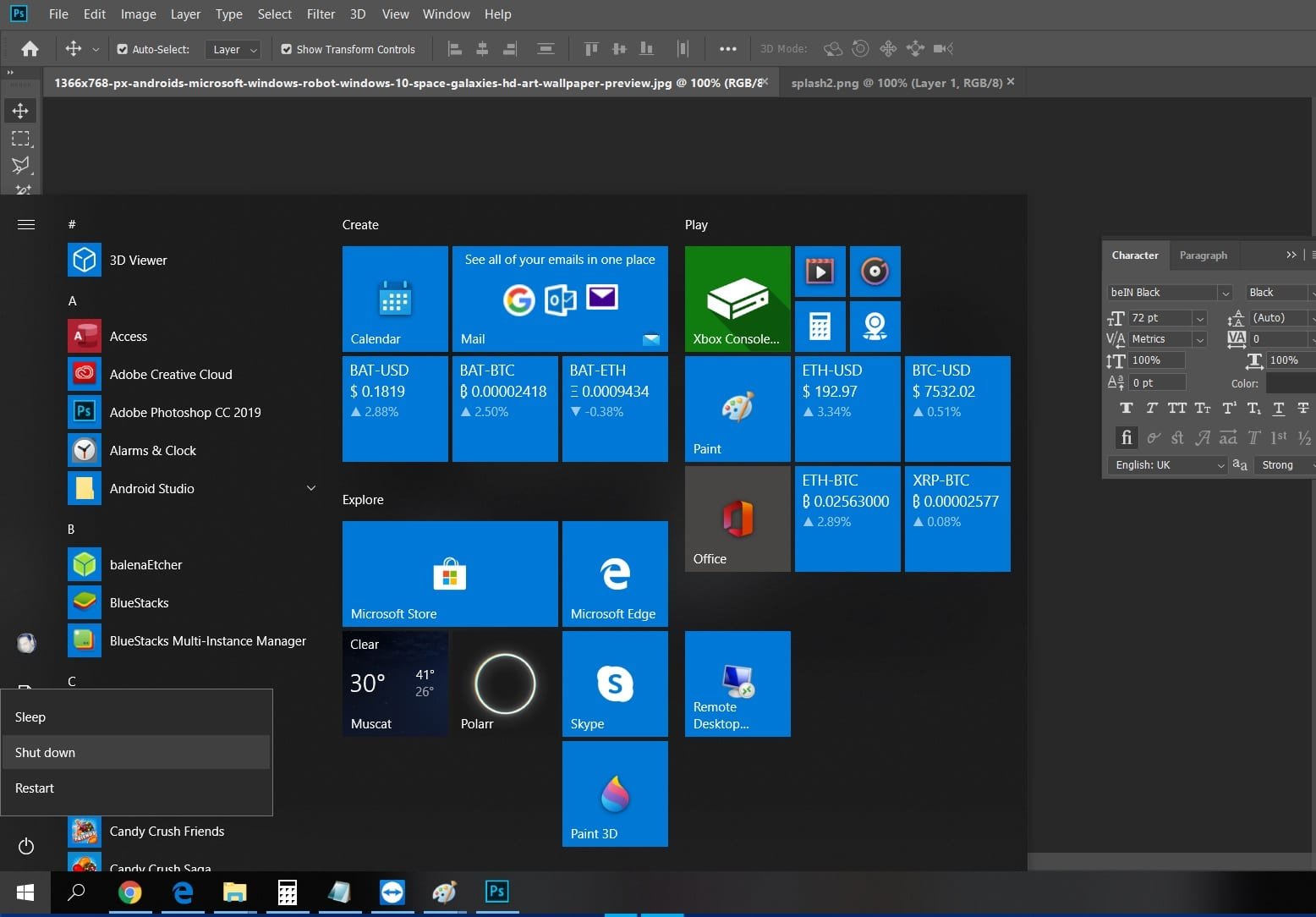Select the Rectangular Marquee tool

tap(20, 138)
